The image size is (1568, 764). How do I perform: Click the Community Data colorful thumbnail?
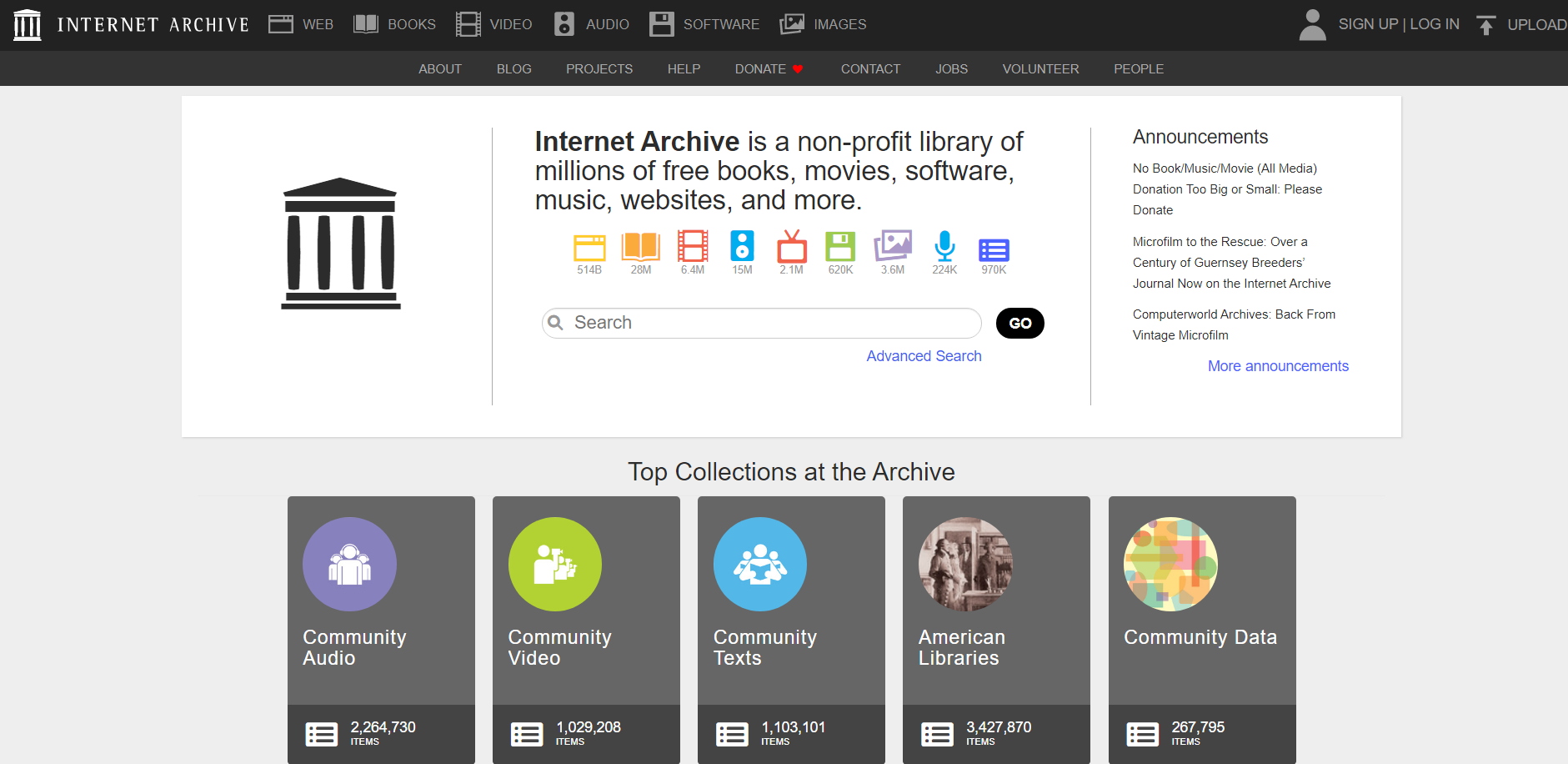pos(1170,564)
